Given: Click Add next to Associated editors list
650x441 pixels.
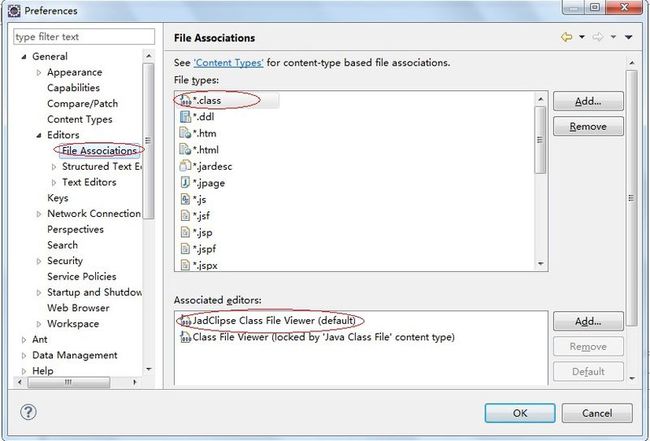Looking at the screenshot, I should click(588, 322).
